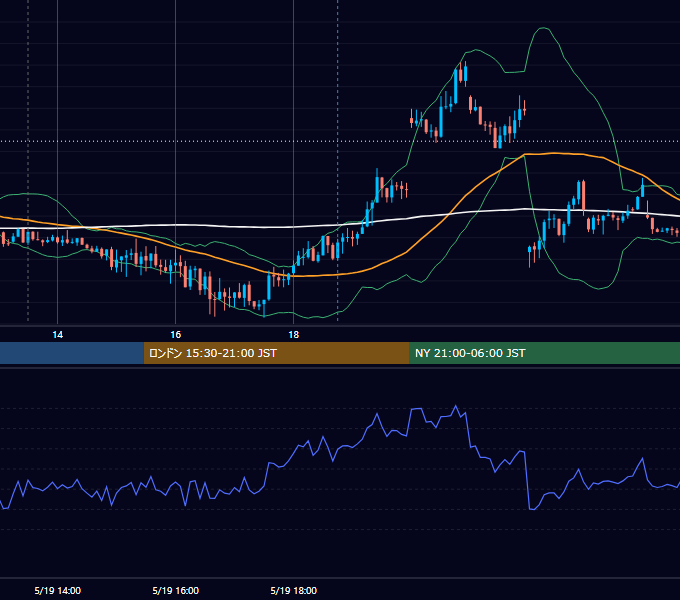Click the 18 time axis label
Image resolution: width=680 pixels, height=600 pixels.
click(x=294, y=335)
